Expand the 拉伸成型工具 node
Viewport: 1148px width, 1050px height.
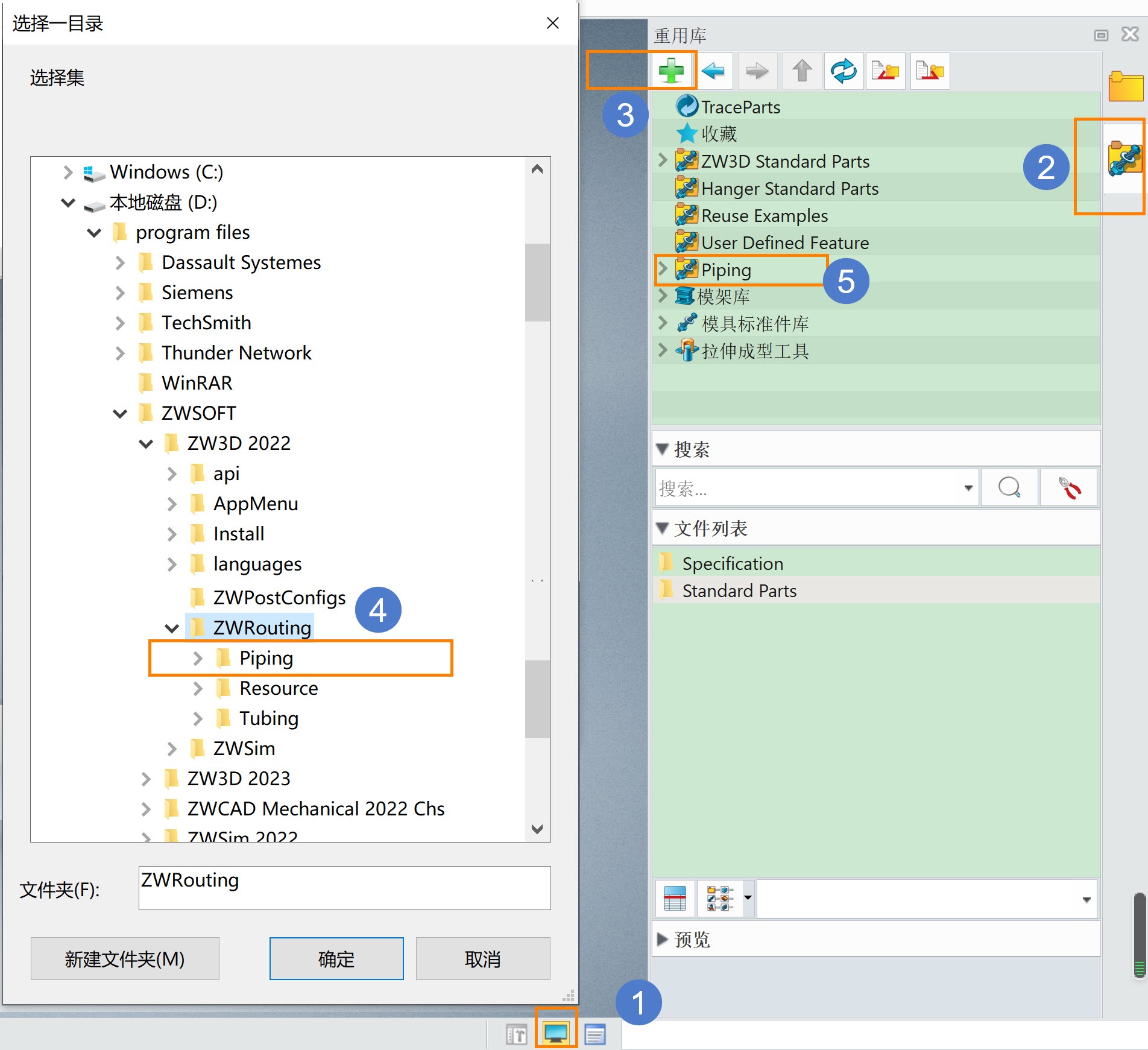coord(663,350)
